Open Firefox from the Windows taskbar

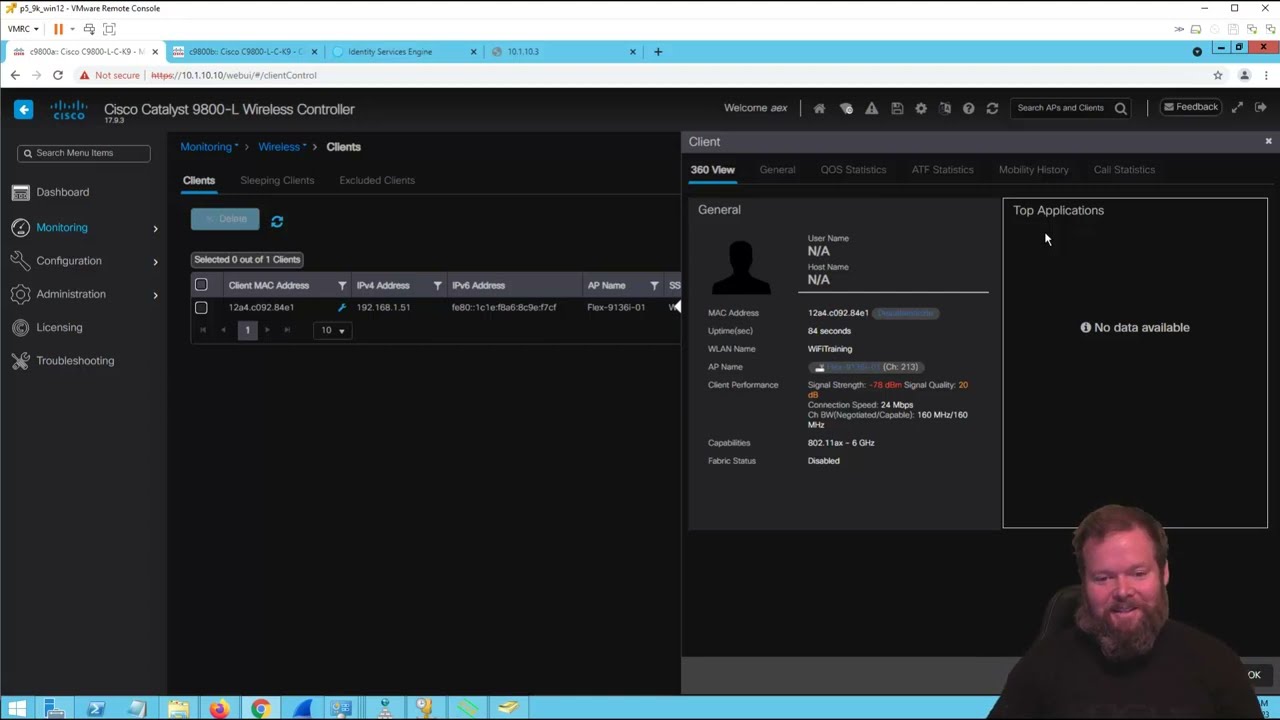pos(219,709)
